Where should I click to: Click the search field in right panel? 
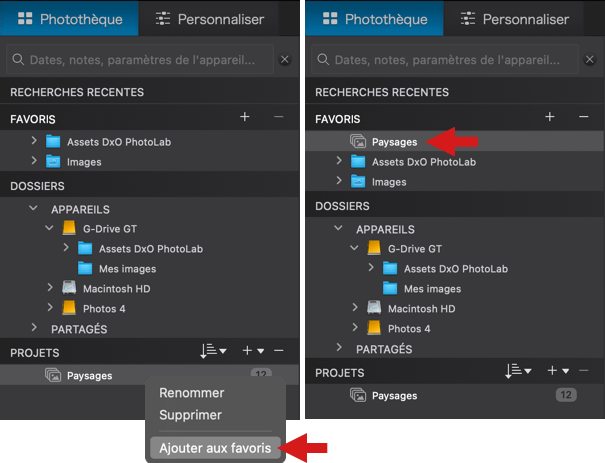[445, 59]
